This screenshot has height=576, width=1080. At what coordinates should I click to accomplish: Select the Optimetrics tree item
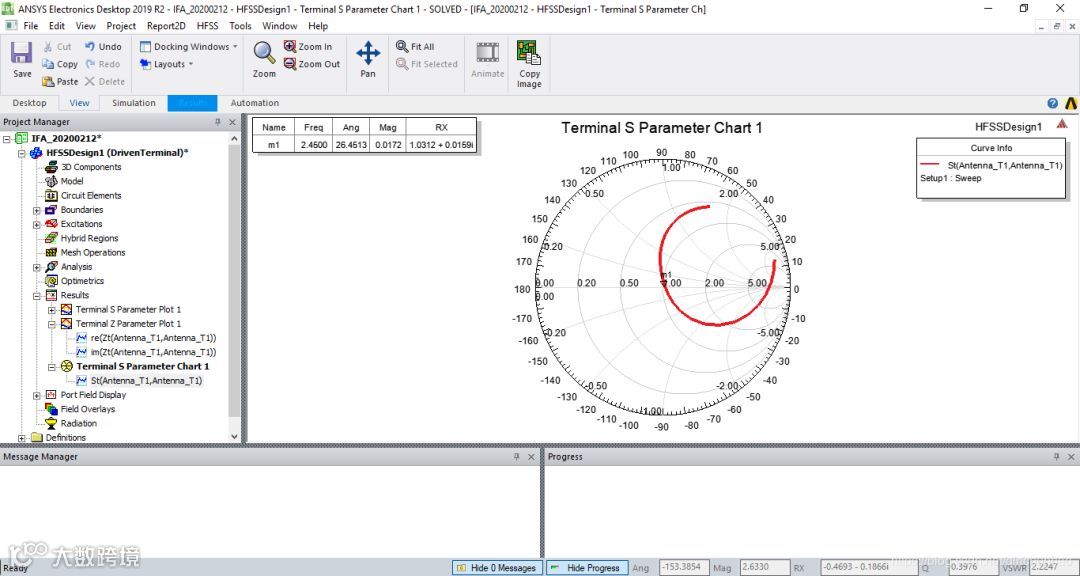point(82,281)
